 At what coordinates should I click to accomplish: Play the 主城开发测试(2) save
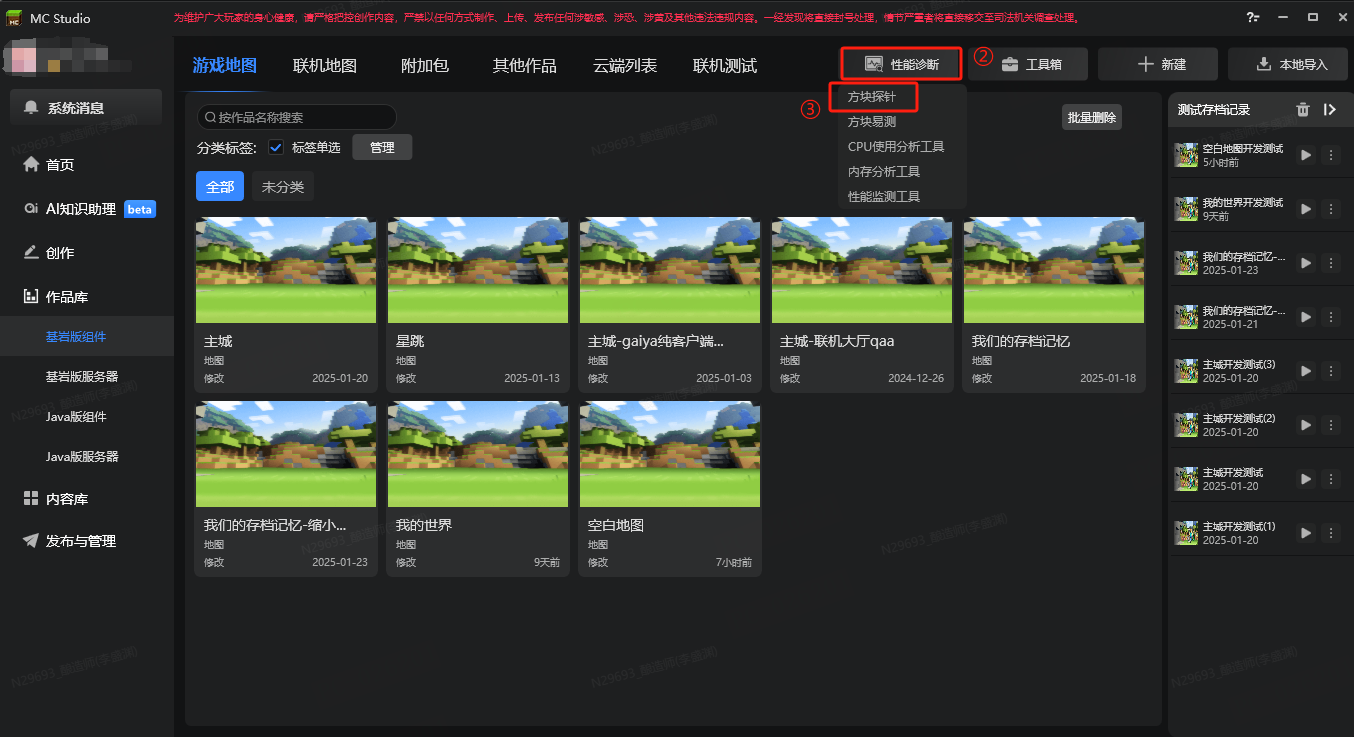click(x=1305, y=425)
